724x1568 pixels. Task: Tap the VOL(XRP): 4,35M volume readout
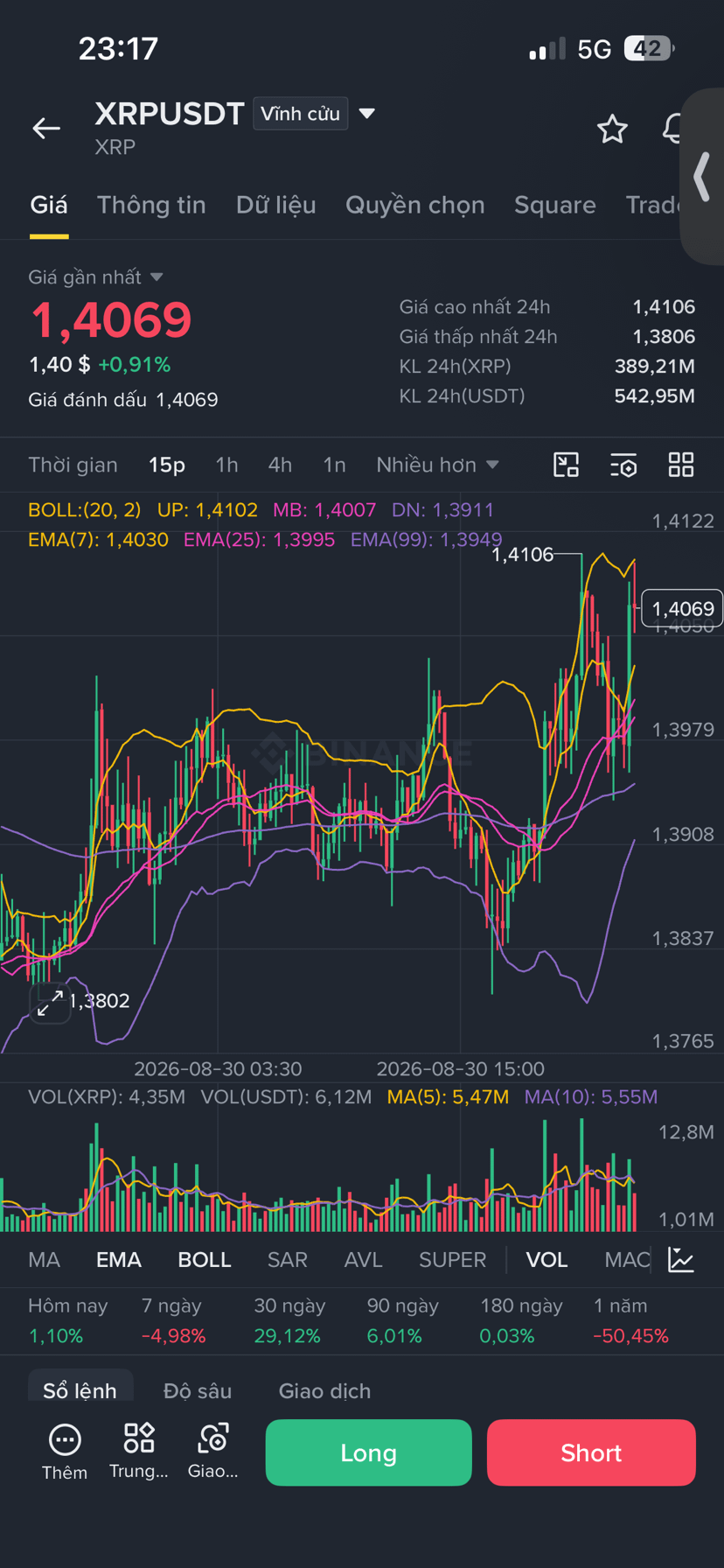pos(107,1097)
